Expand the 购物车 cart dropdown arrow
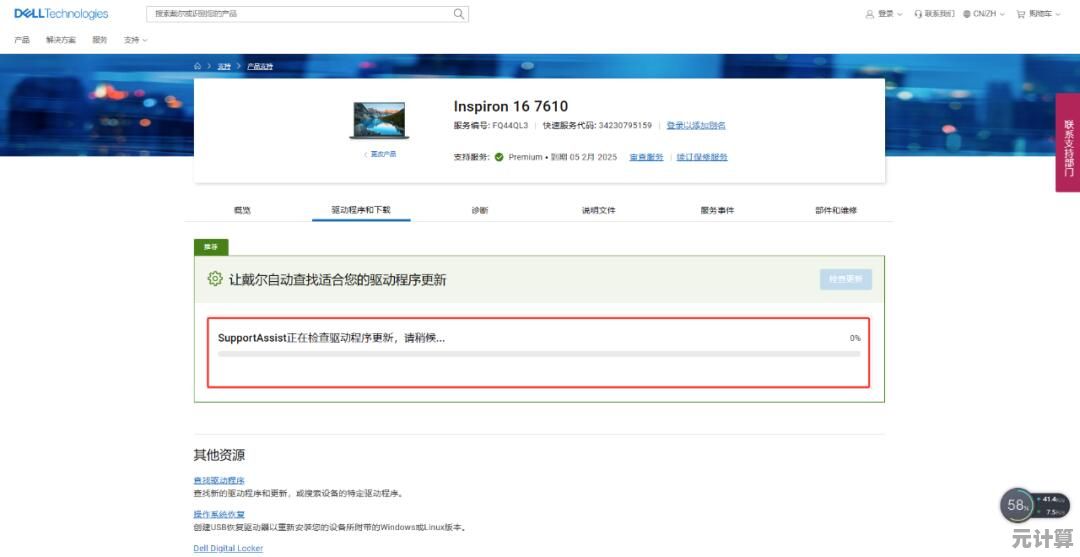This screenshot has height=557, width=1080. (x=1057, y=14)
